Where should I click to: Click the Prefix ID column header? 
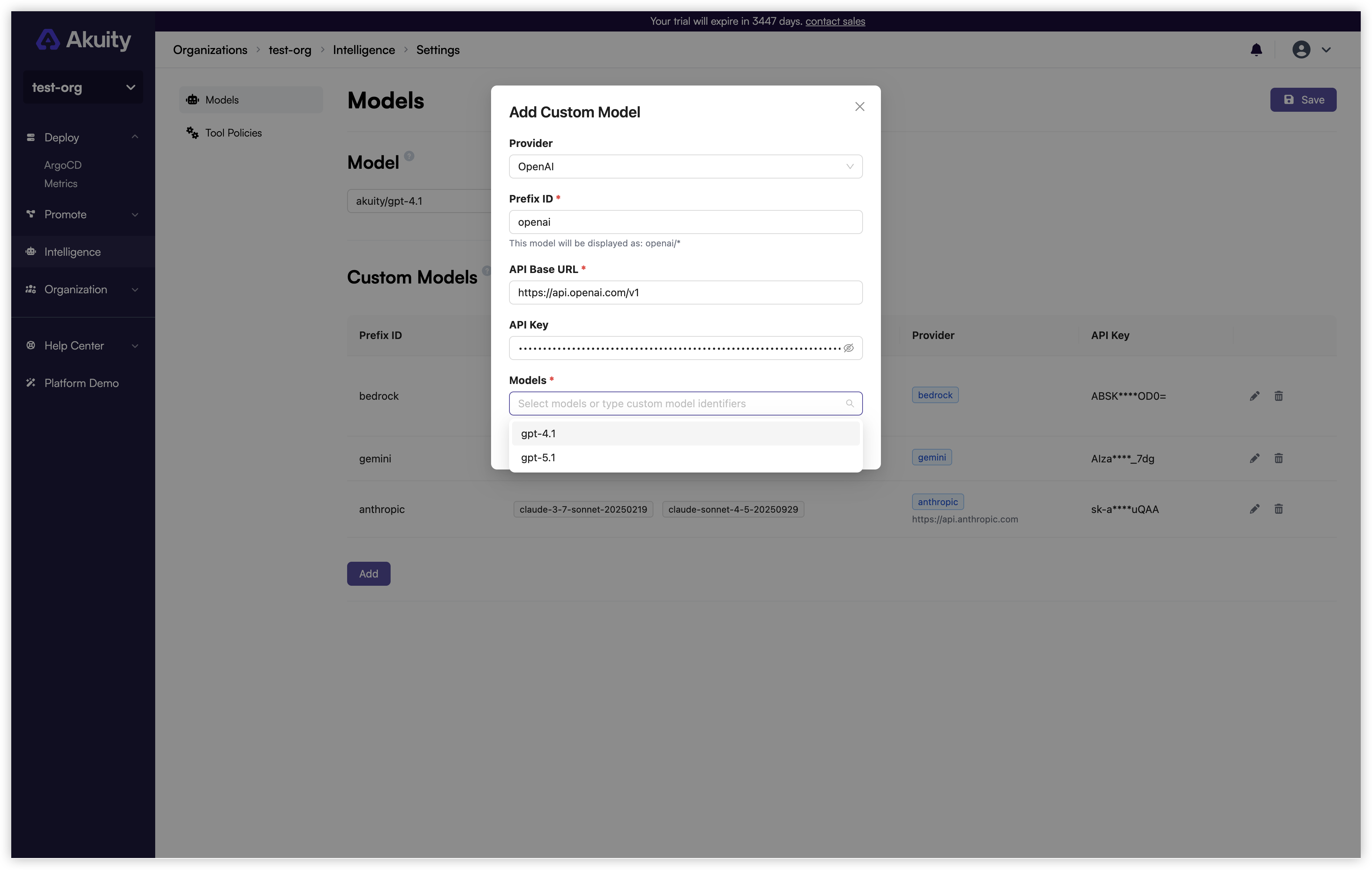point(380,335)
